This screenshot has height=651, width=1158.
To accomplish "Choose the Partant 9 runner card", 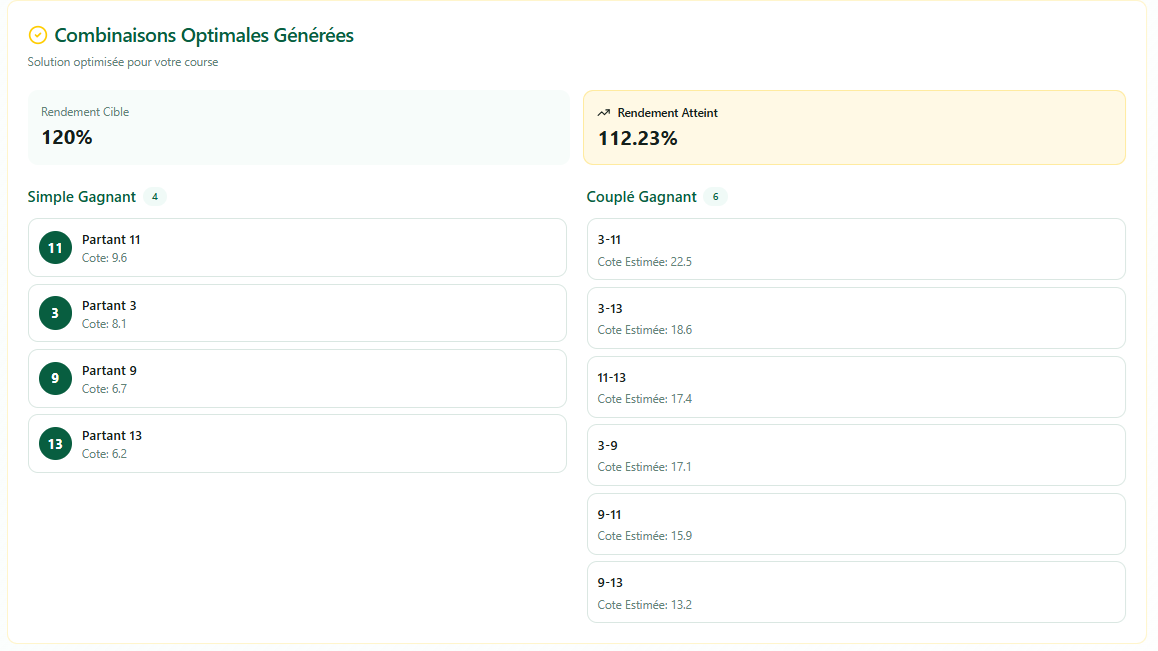I will (x=297, y=378).
